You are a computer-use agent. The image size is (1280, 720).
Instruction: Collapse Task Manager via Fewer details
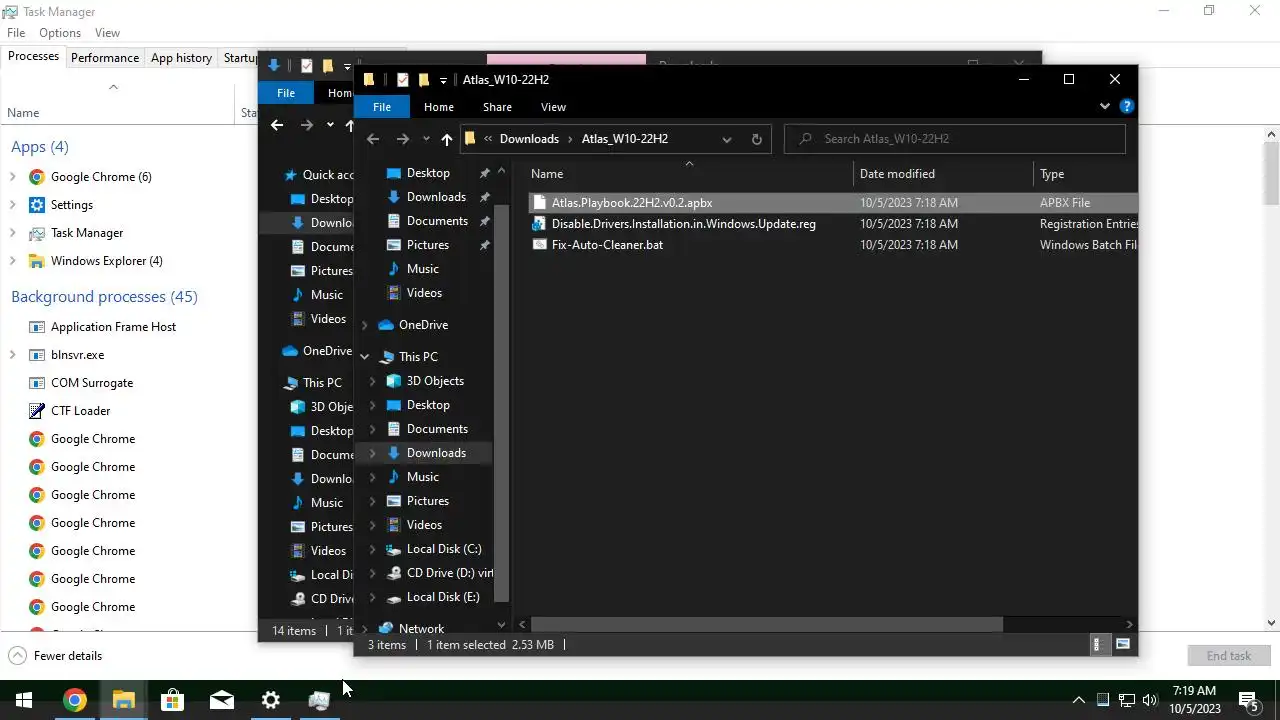tap(55, 656)
